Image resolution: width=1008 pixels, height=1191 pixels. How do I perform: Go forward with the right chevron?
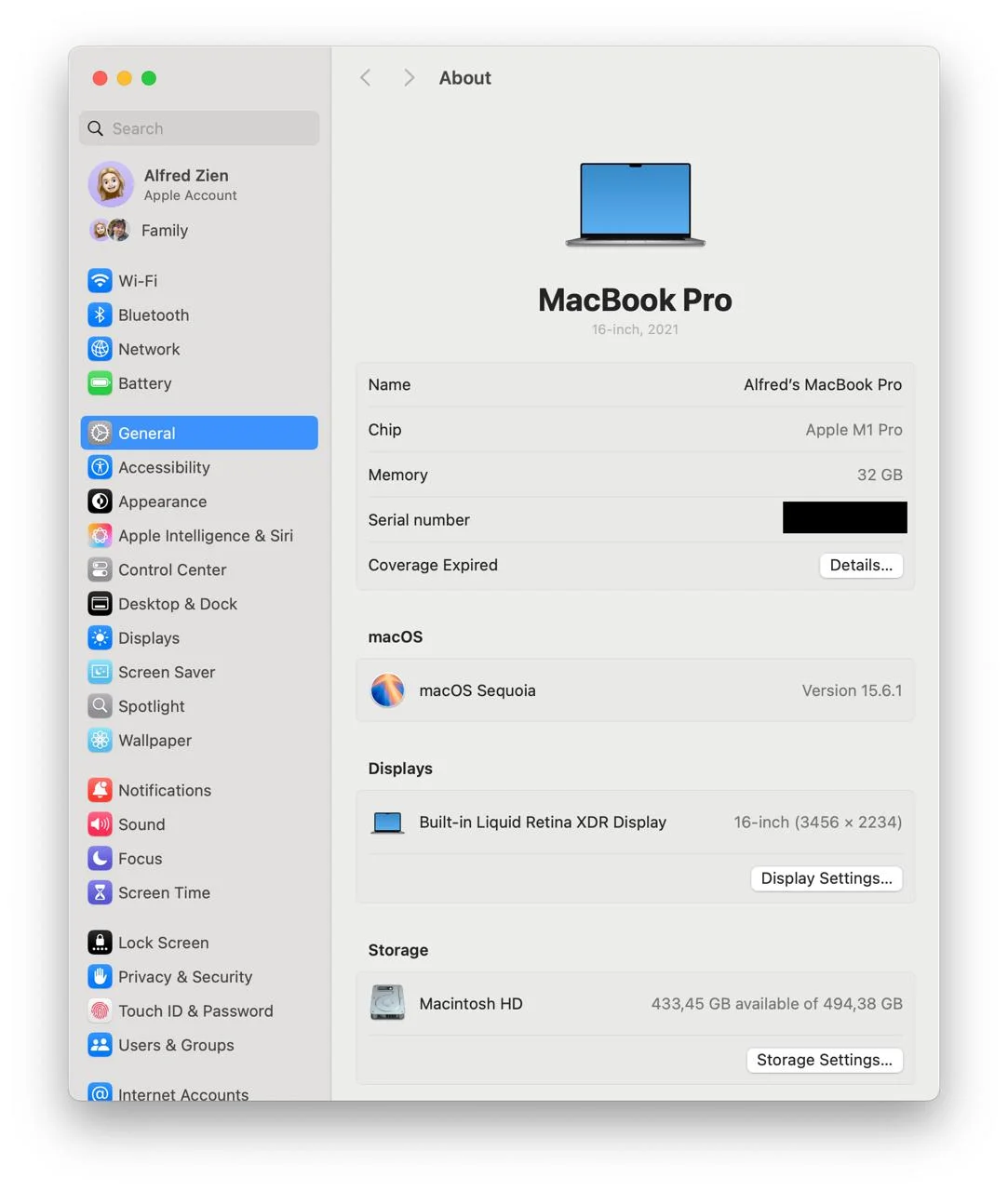(409, 78)
